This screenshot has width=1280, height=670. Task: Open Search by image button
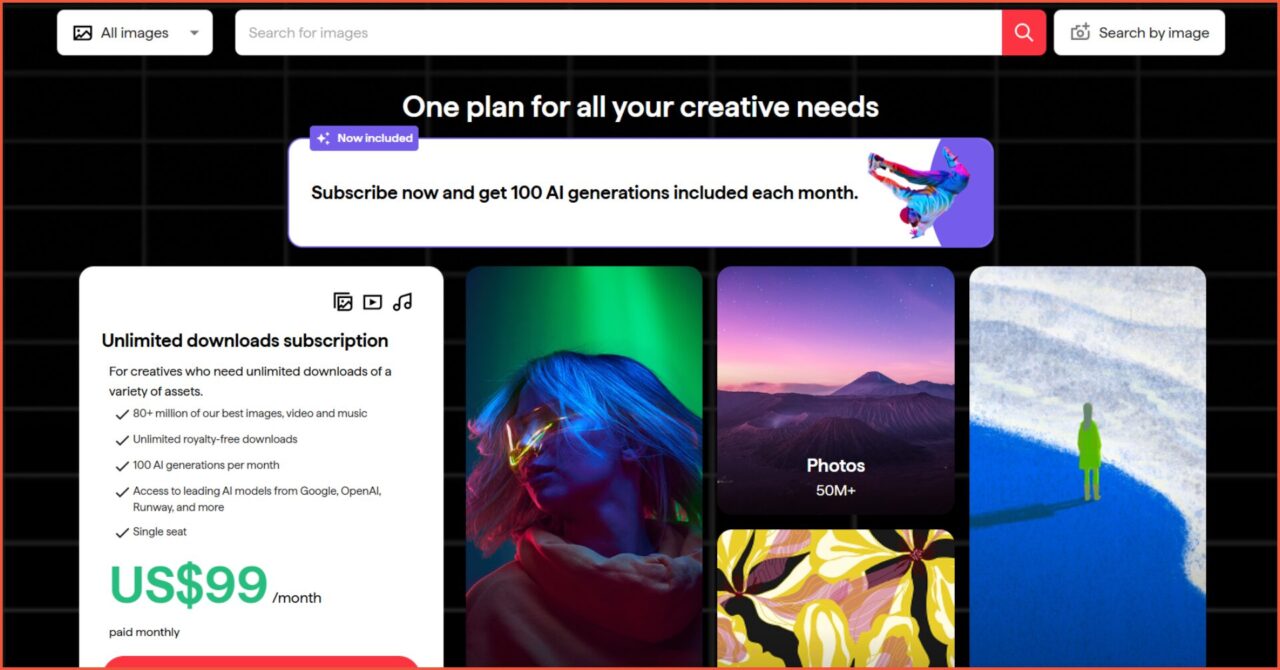point(1139,33)
